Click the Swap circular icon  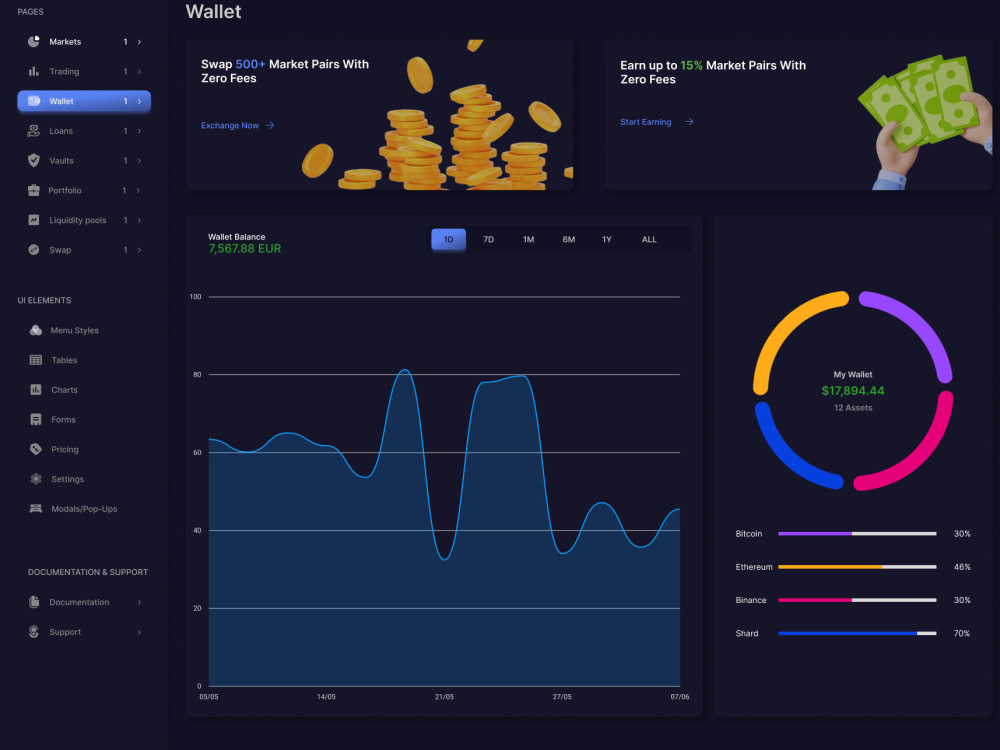tap(34, 250)
